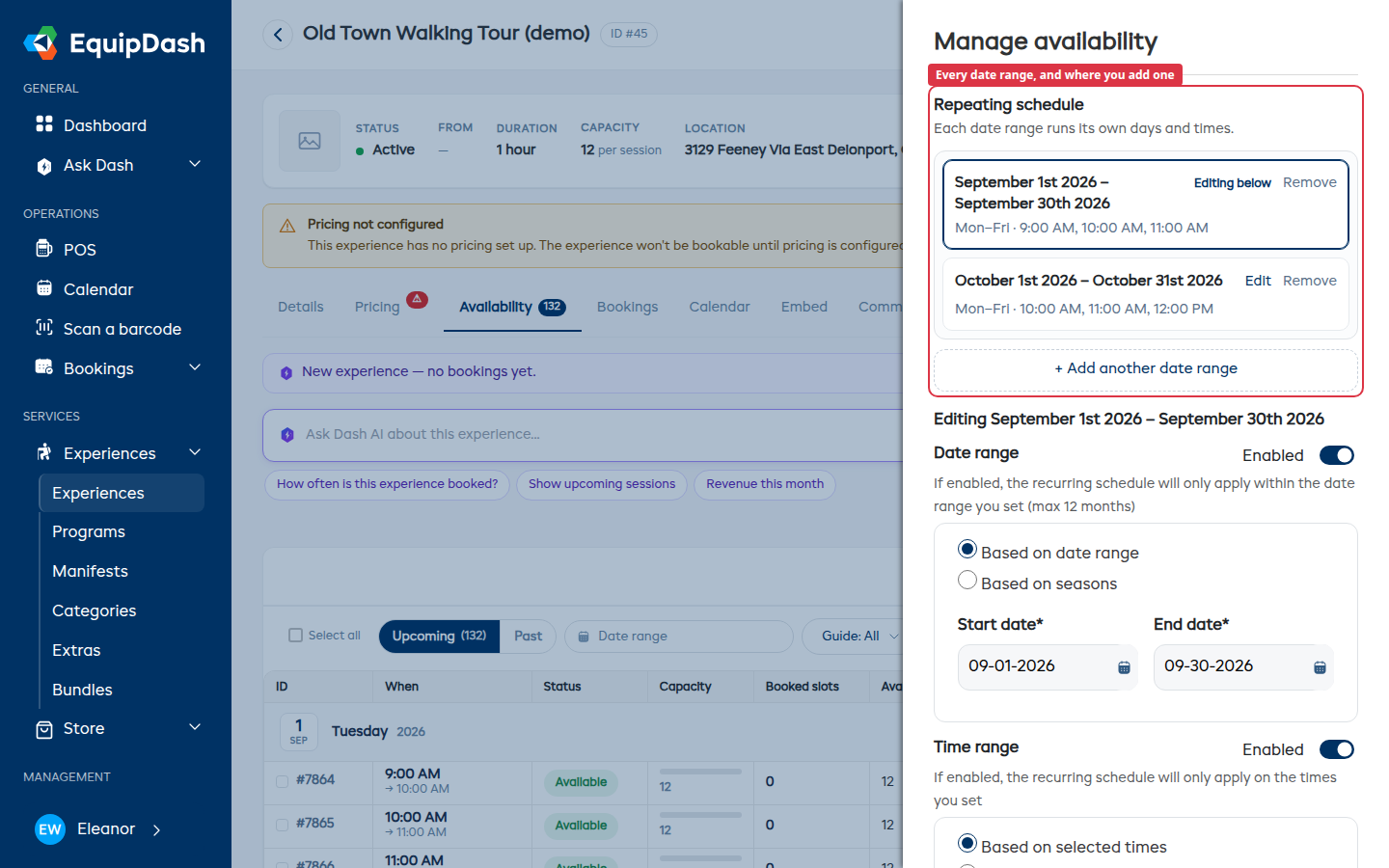Click the EquipDash logo icon

click(x=41, y=43)
